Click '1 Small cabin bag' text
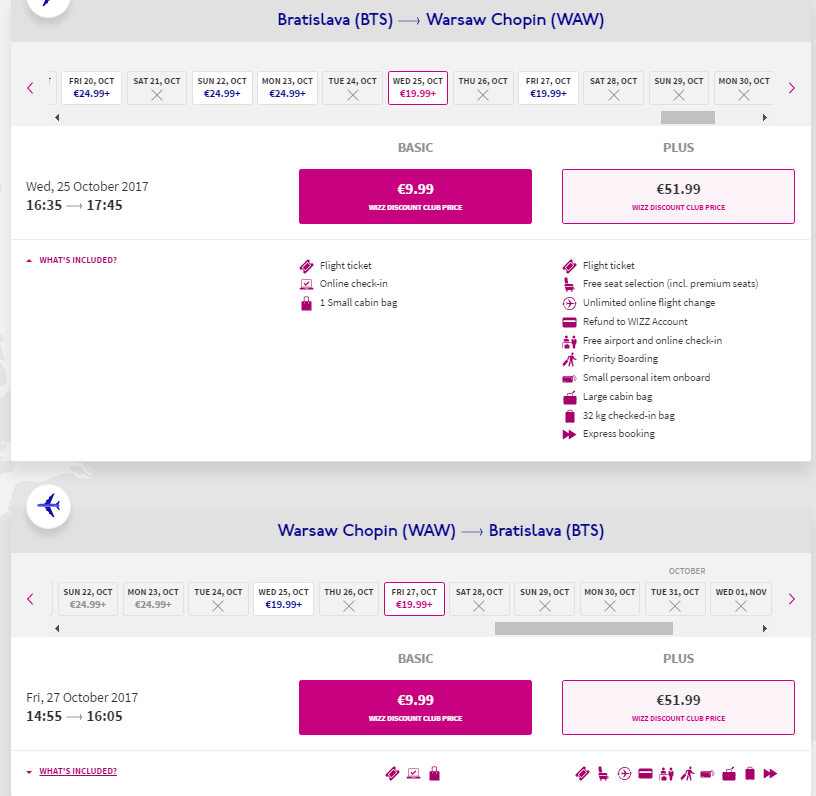816x796 pixels. click(359, 303)
